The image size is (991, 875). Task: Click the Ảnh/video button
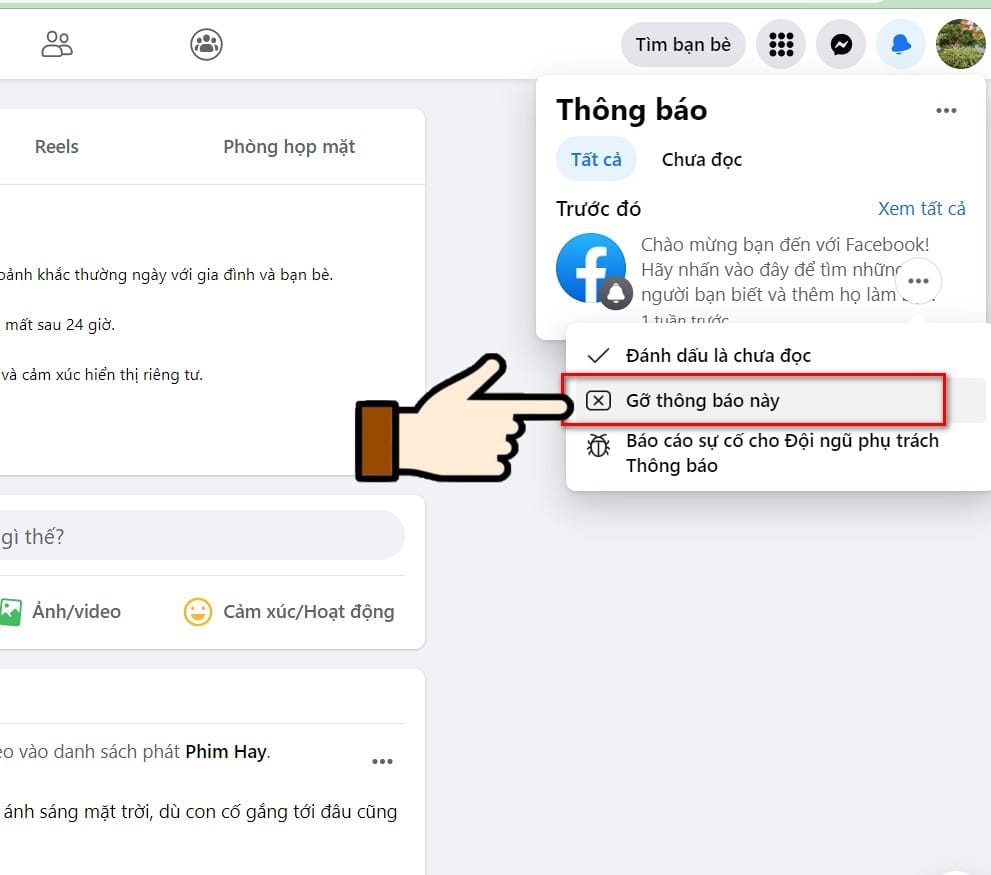61,611
